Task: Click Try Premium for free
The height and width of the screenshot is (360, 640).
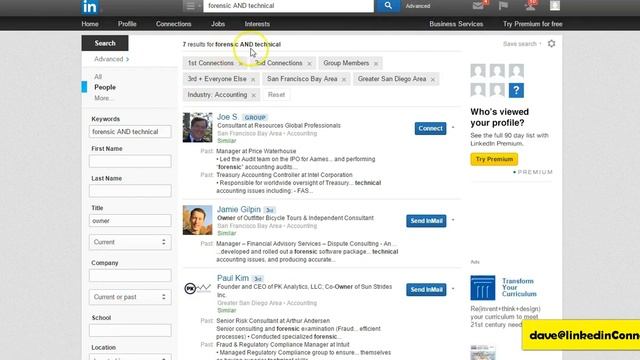Action: point(533,24)
